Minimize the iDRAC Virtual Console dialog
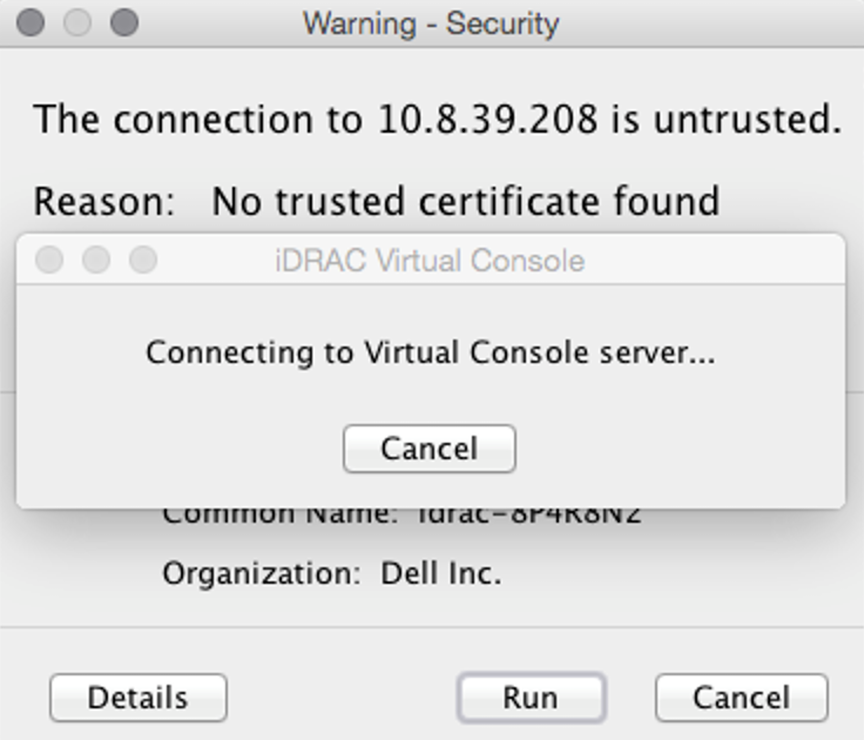 [96, 260]
